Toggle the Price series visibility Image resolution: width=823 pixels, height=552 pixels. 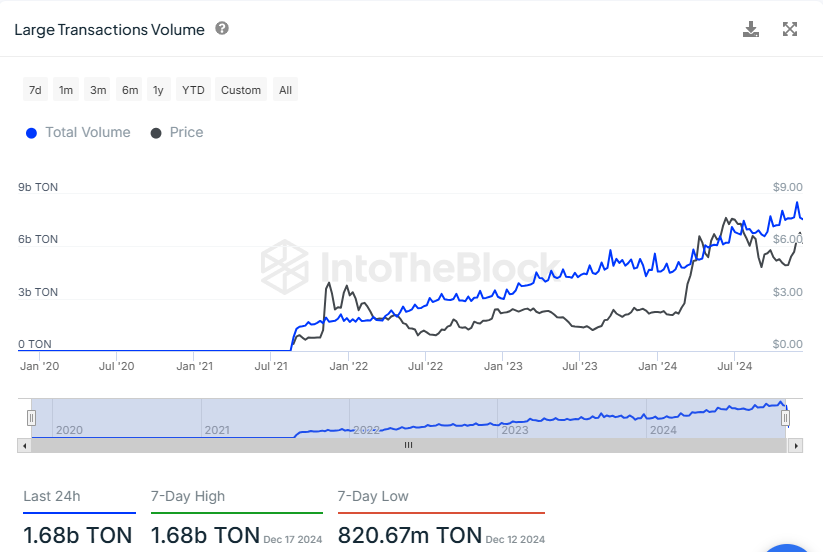(x=186, y=132)
